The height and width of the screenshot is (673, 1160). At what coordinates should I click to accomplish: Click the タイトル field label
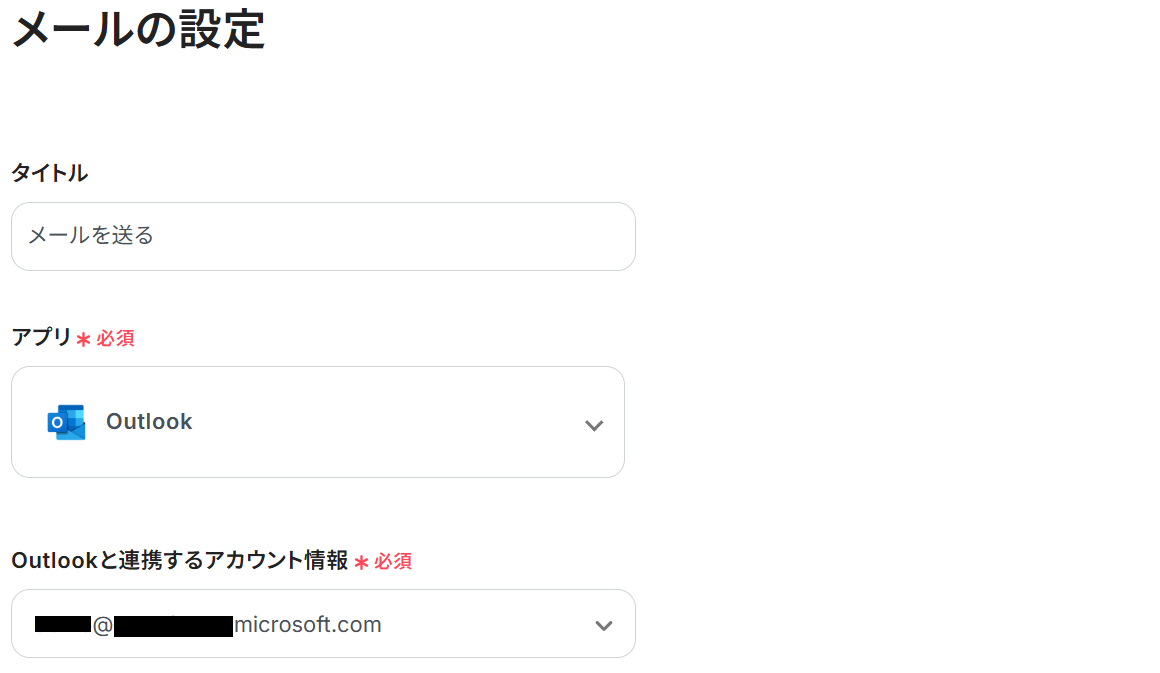(49, 173)
